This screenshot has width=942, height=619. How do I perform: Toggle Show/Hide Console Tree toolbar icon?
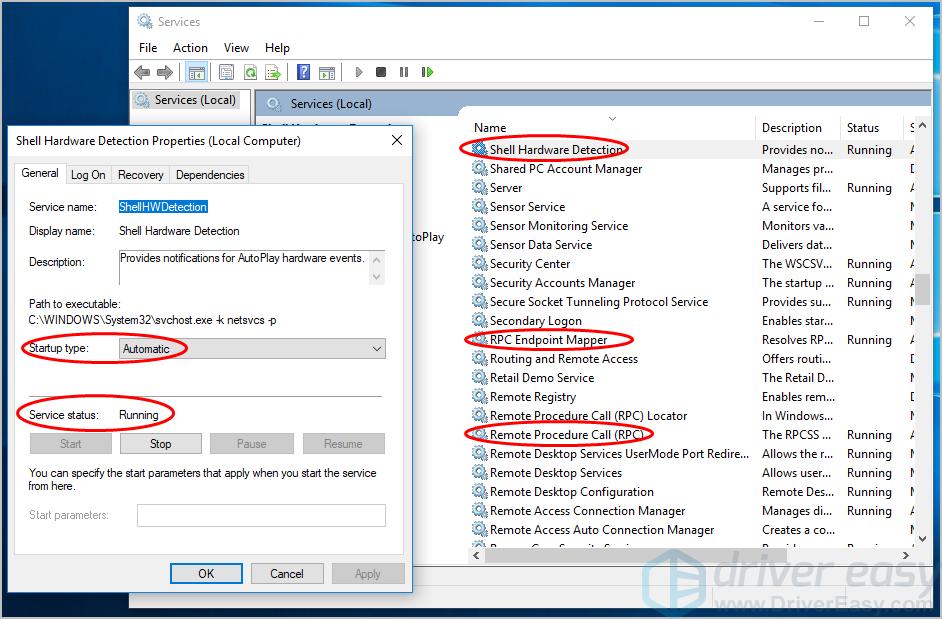(x=196, y=73)
